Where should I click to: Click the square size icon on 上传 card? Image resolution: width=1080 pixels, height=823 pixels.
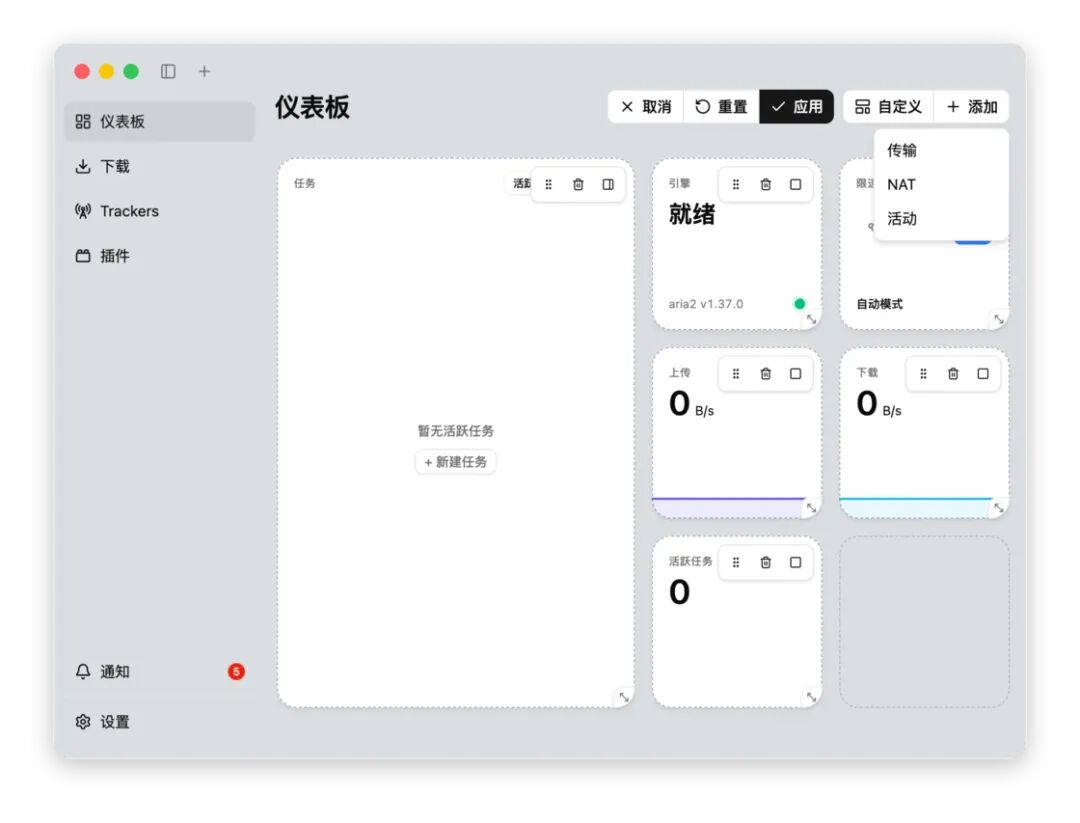[x=796, y=374]
